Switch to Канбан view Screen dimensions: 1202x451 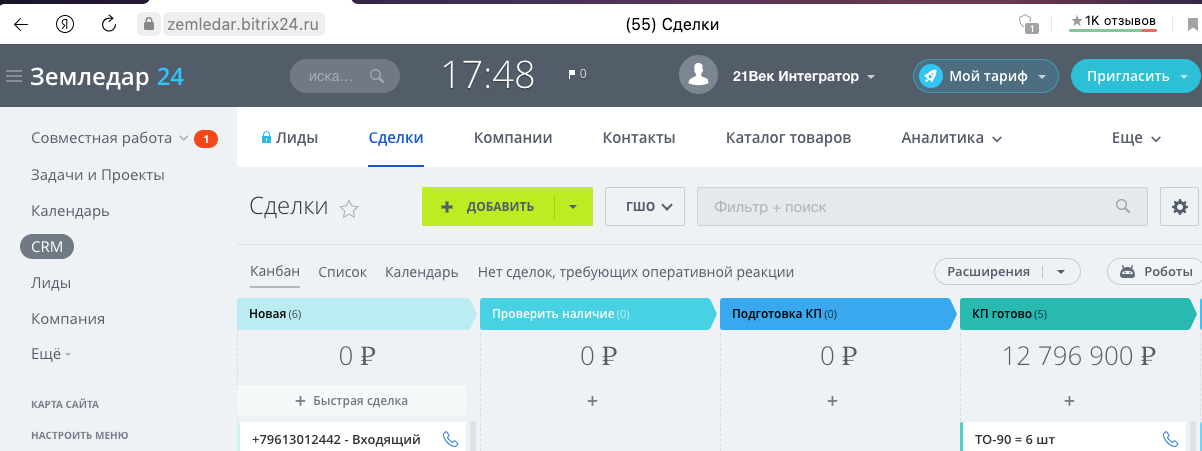coord(274,272)
